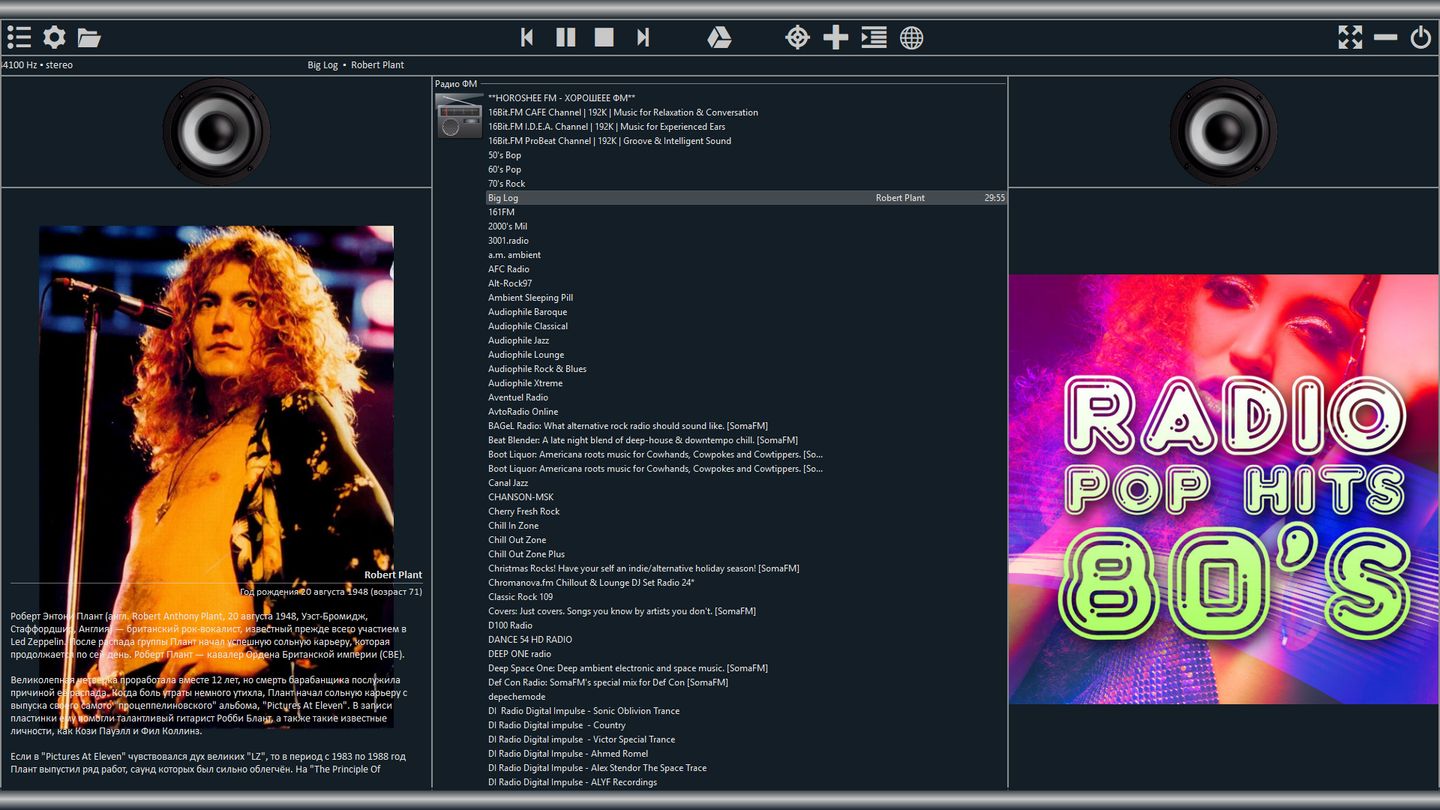The width and height of the screenshot is (1440, 810).
Task: Choose Classic Rock 109 from the list
Action: 520,597
